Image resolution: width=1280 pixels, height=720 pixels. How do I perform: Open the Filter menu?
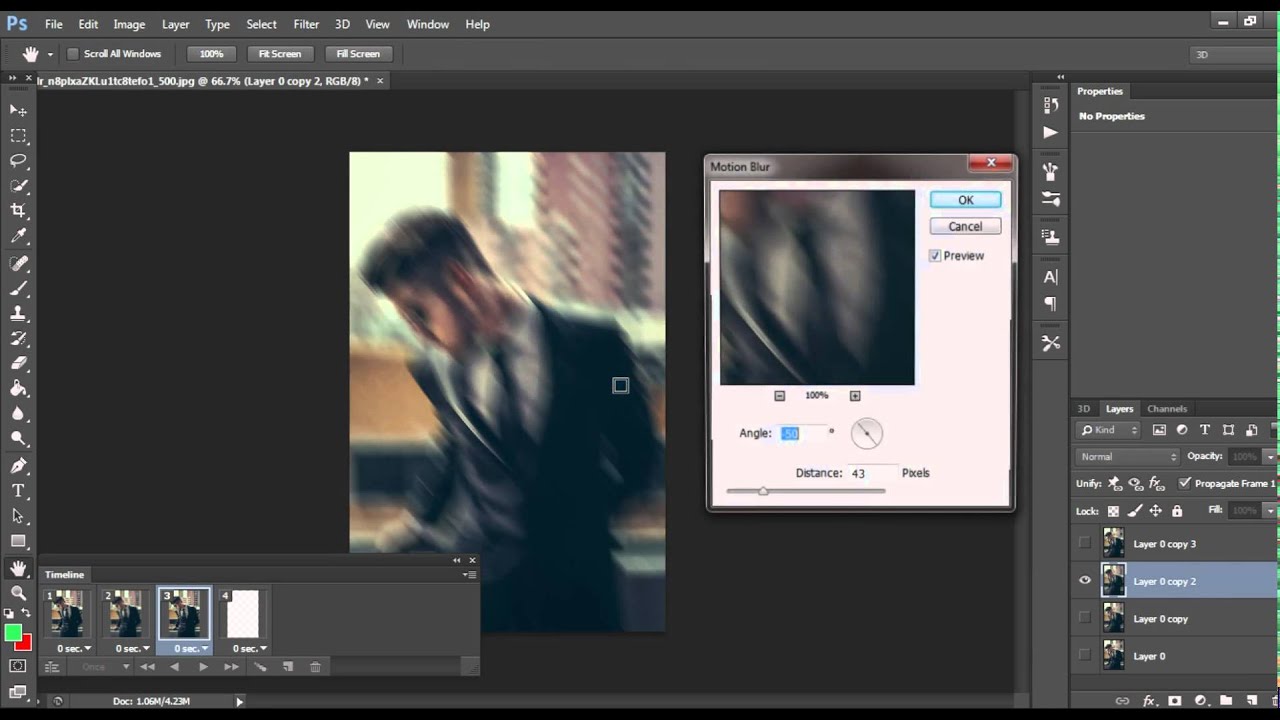click(306, 24)
